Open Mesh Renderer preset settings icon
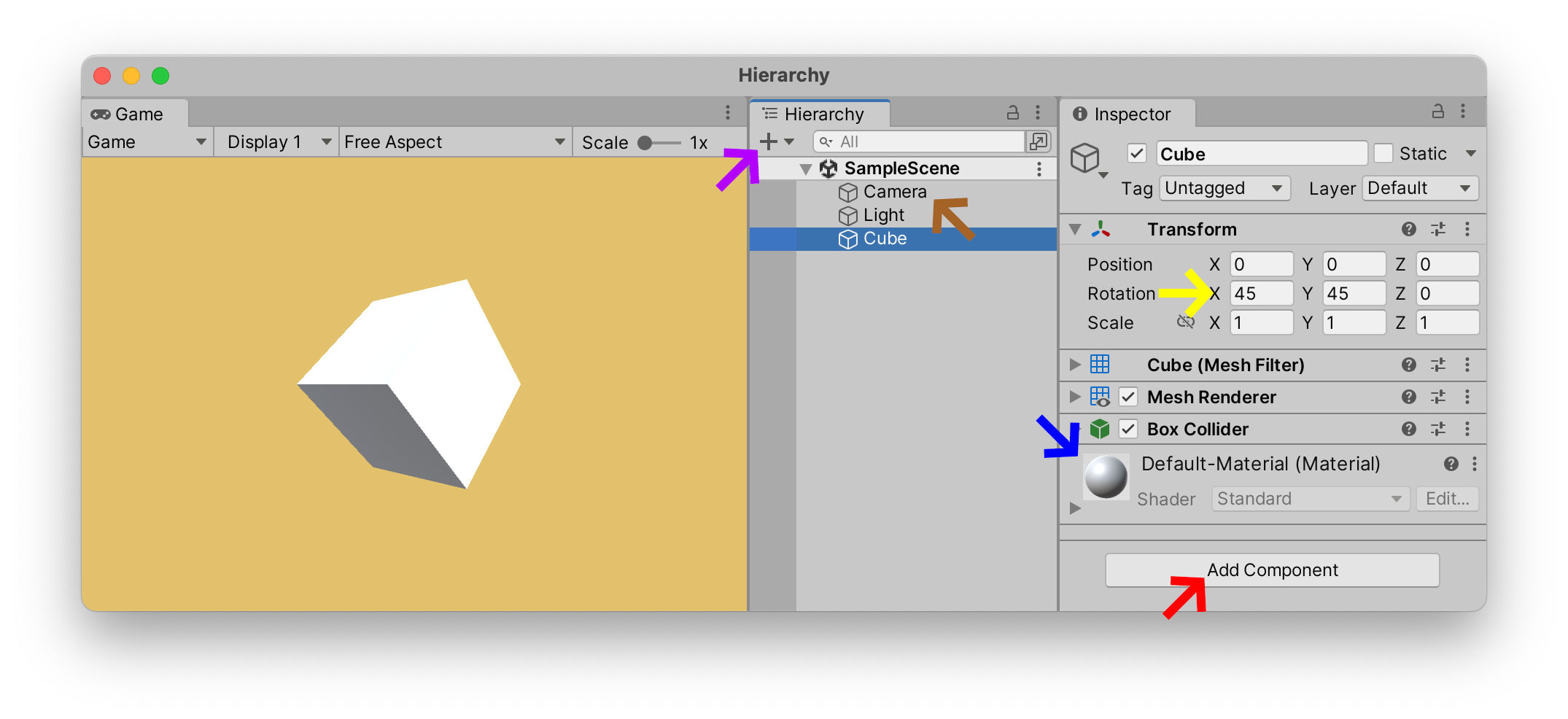1568x719 pixels. 1437,397
